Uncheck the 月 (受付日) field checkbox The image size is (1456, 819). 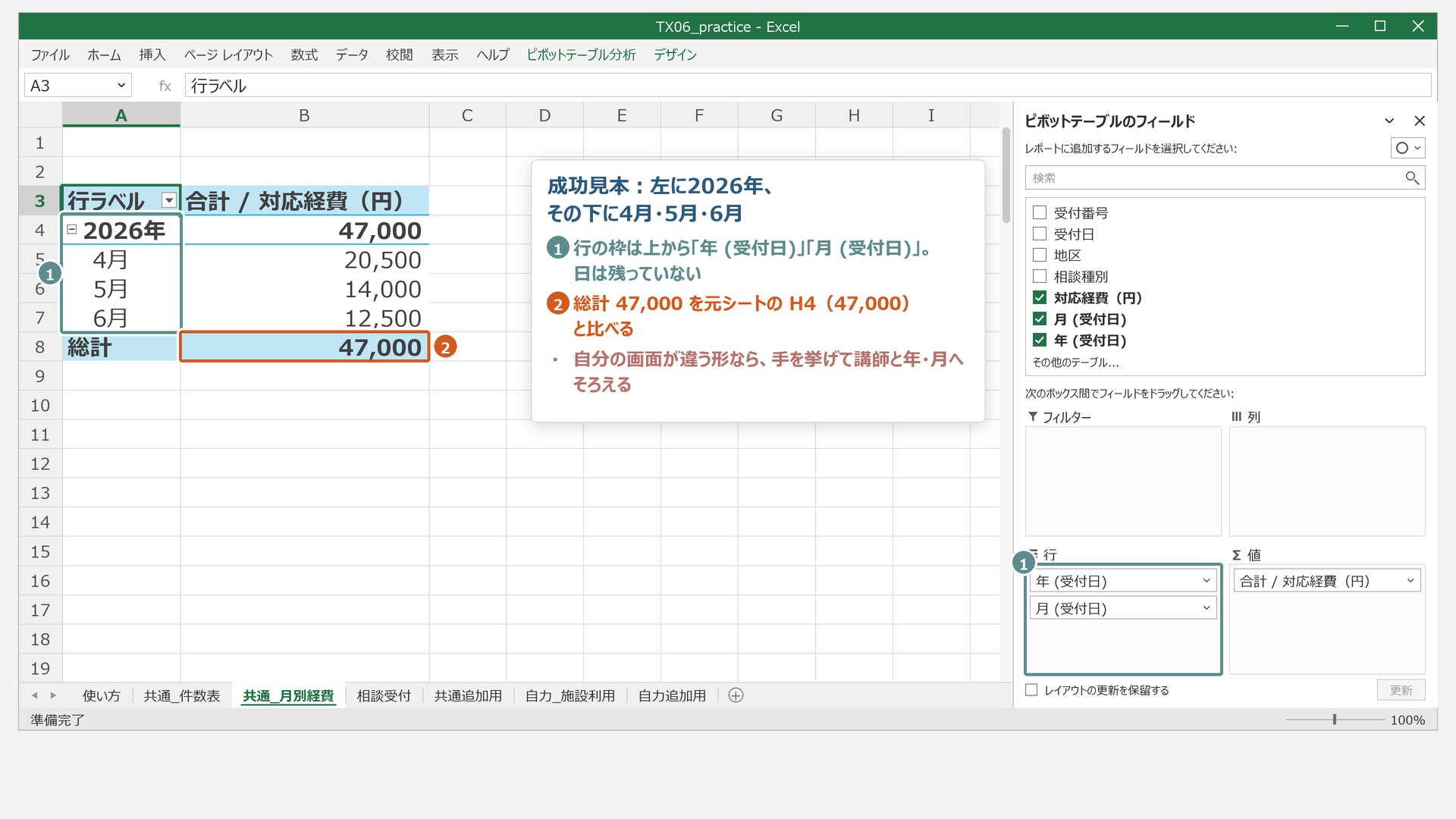[1040, 319]
